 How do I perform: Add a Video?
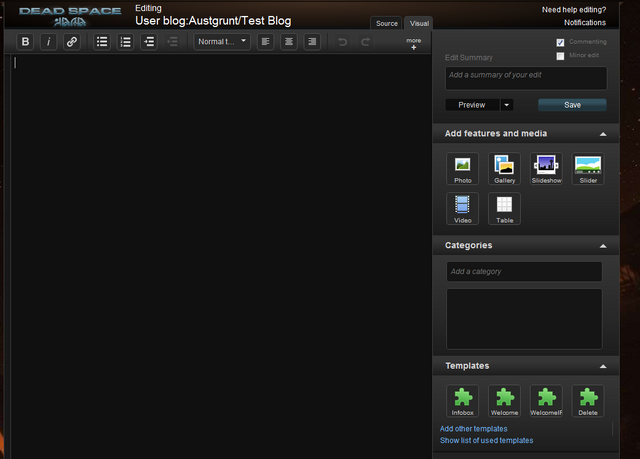(462, 208)
